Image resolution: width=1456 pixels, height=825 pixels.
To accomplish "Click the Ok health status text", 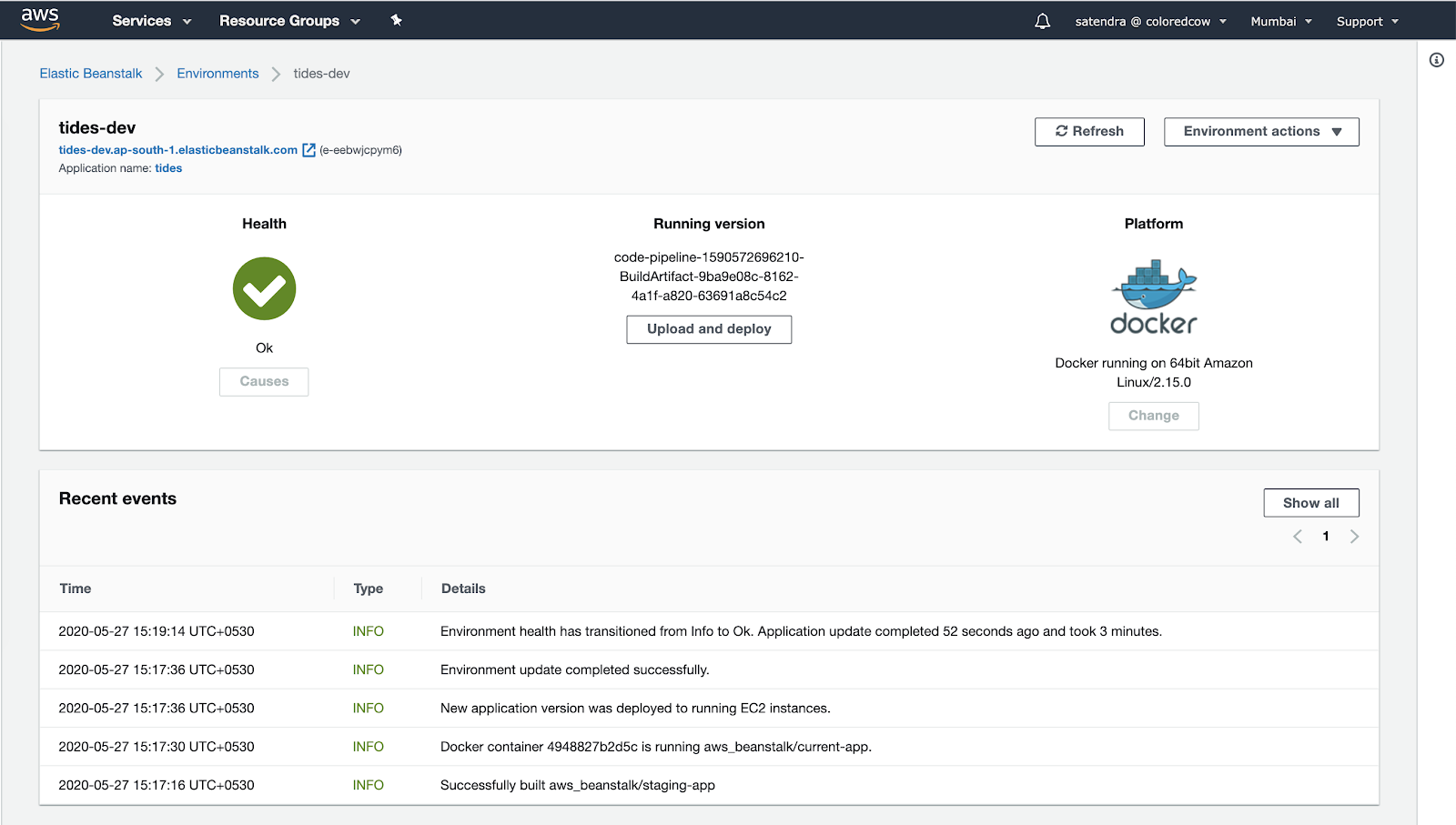I will tap(264, 348).
